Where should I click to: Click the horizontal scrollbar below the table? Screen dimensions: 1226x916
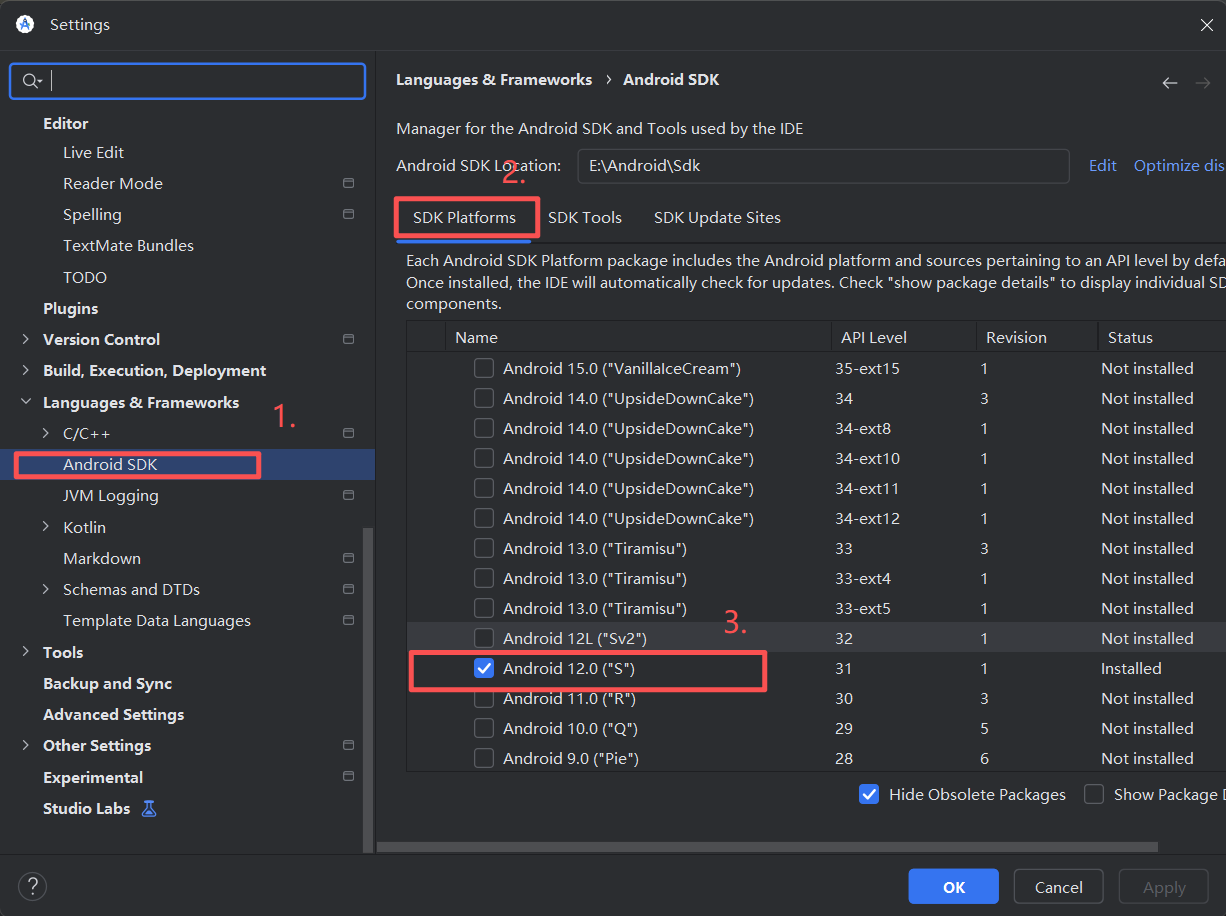(766, 847)
